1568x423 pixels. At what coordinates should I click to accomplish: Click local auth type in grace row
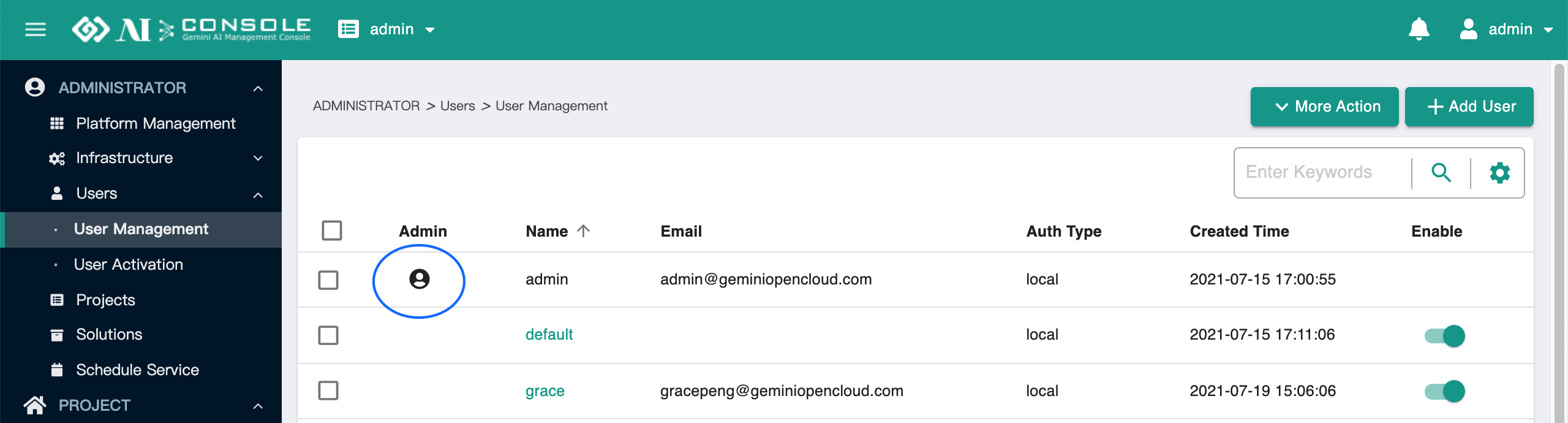tap(1042, 391)
